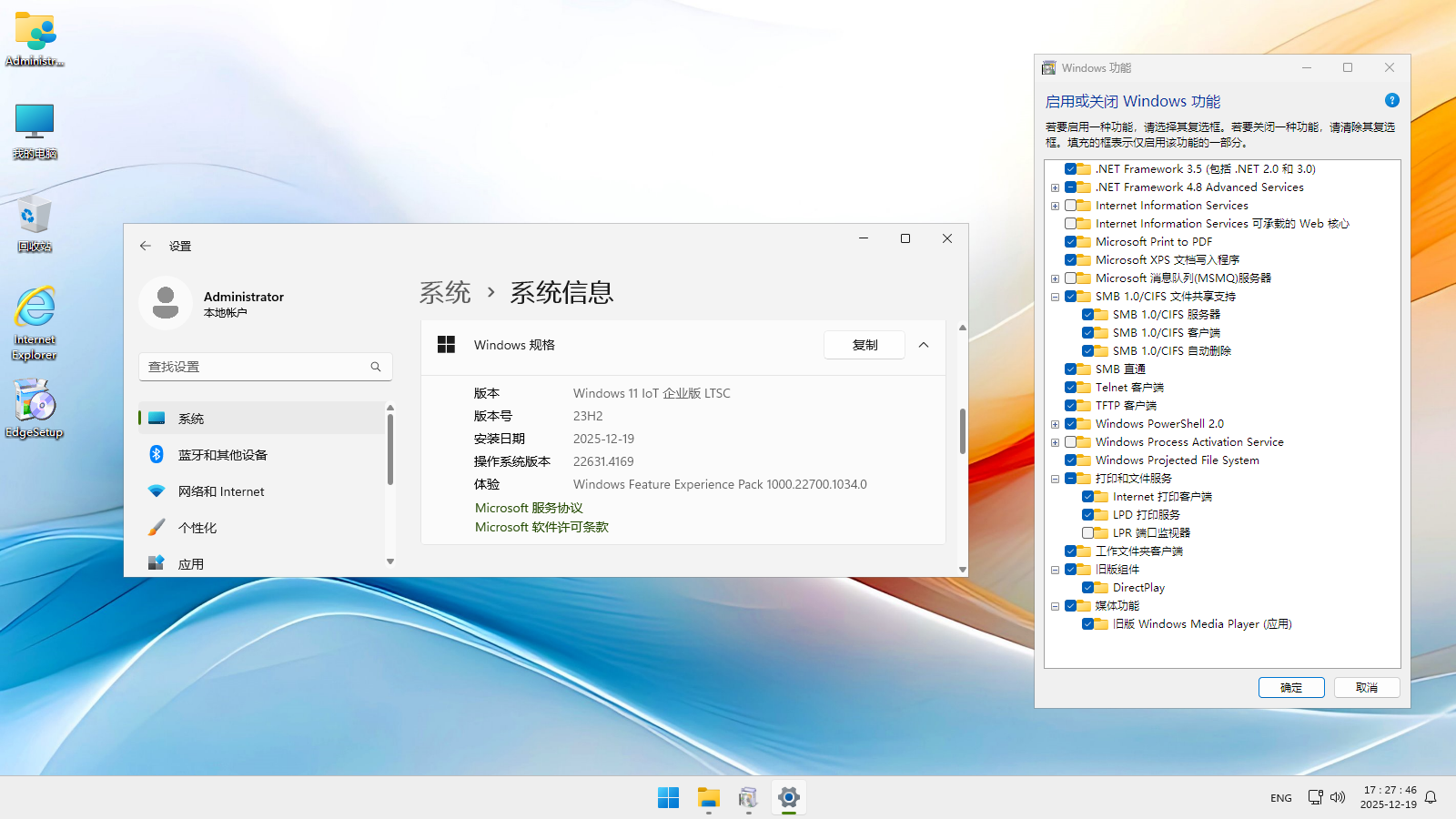Expand Microsoft 消息队列(MSMQ)服务器 node
This screenshot has height=819, width=1456.
(x=1055, y=278)
